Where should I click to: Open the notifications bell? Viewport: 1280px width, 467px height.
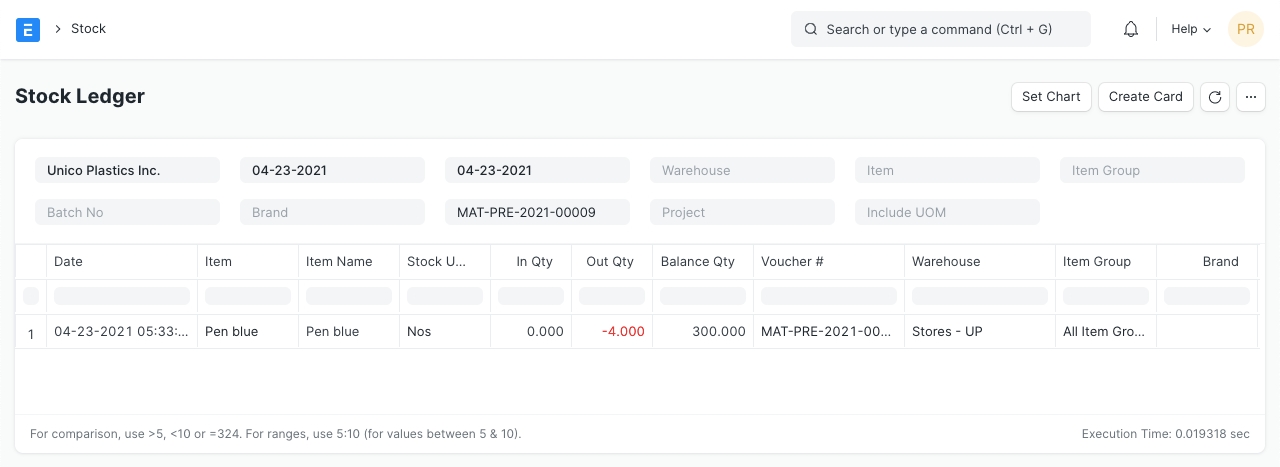[x=1131, y=29]
